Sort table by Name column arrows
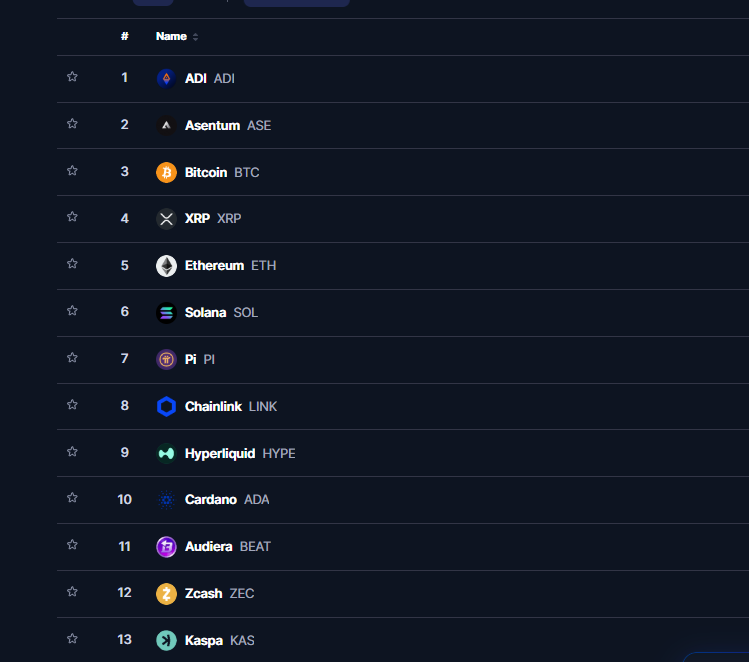This screenshot has width=749, height=662. point(195,37)
